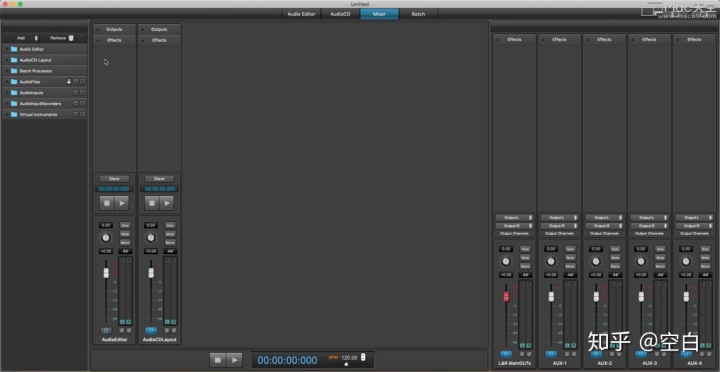Viewport: 720px width, 372px height.
Task: Click the main transport Play button
Action: [234, 360]
